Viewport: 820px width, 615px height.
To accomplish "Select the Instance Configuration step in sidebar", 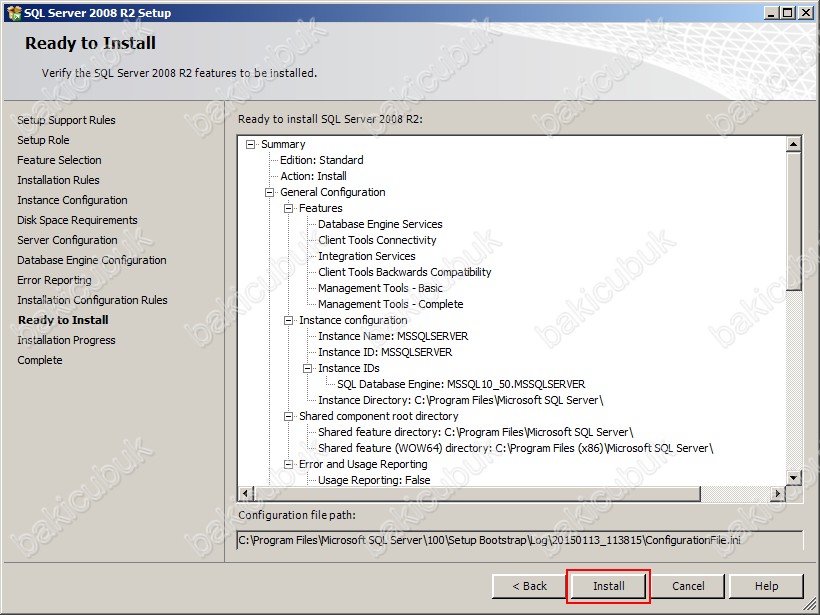I will (72, 200).
